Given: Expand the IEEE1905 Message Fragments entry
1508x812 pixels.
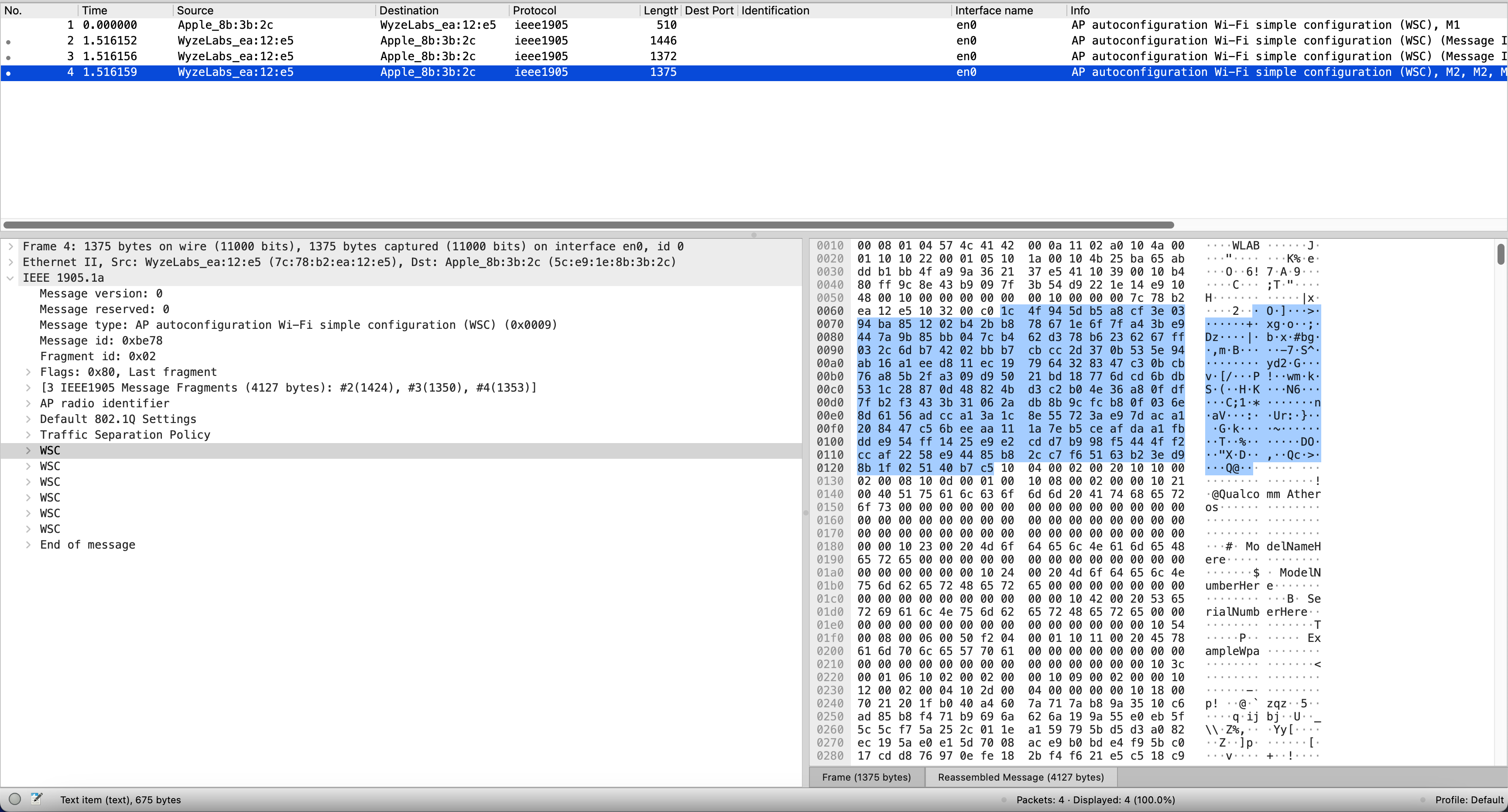Looking at the screenshot, I should click(x=28, y=388).
